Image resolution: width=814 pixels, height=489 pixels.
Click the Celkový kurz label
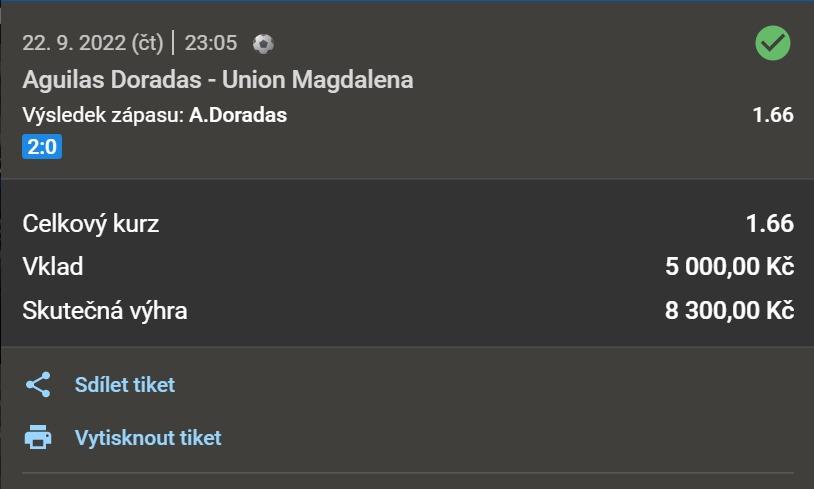[91, 223]
